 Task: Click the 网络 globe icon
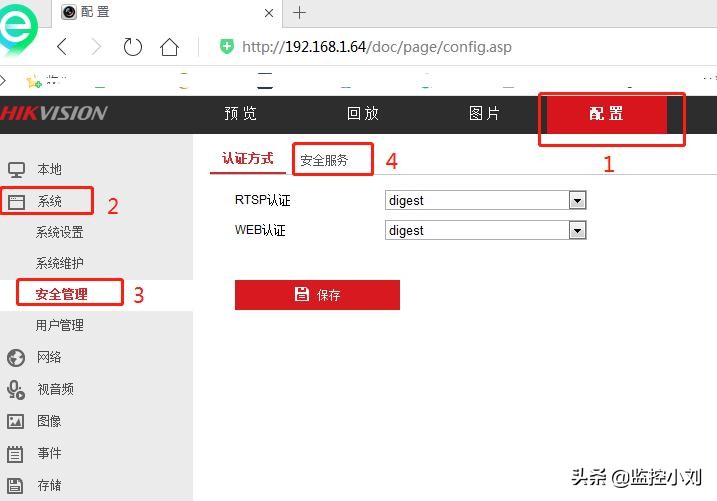coord(16,358)
